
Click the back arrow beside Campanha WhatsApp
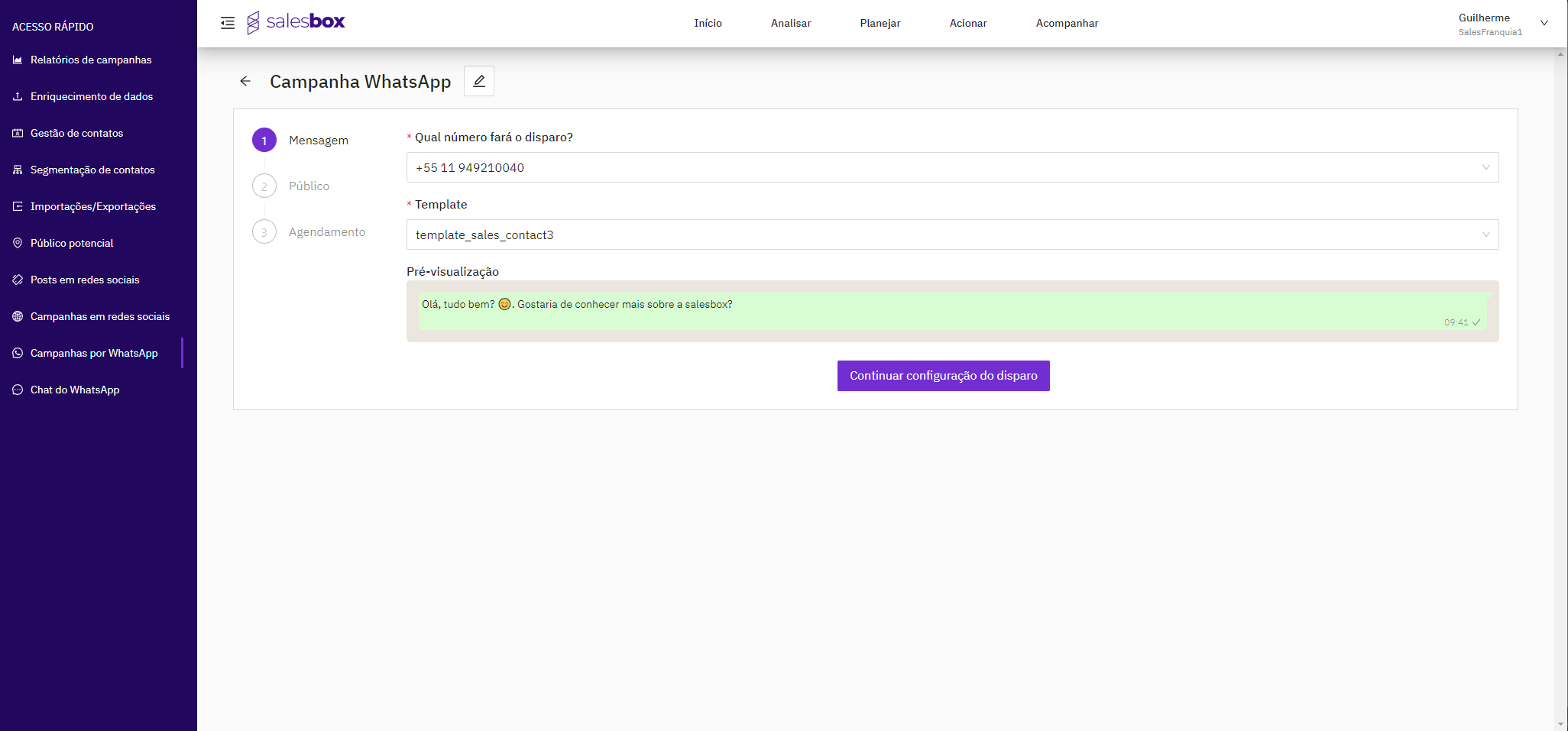[245, 81]
